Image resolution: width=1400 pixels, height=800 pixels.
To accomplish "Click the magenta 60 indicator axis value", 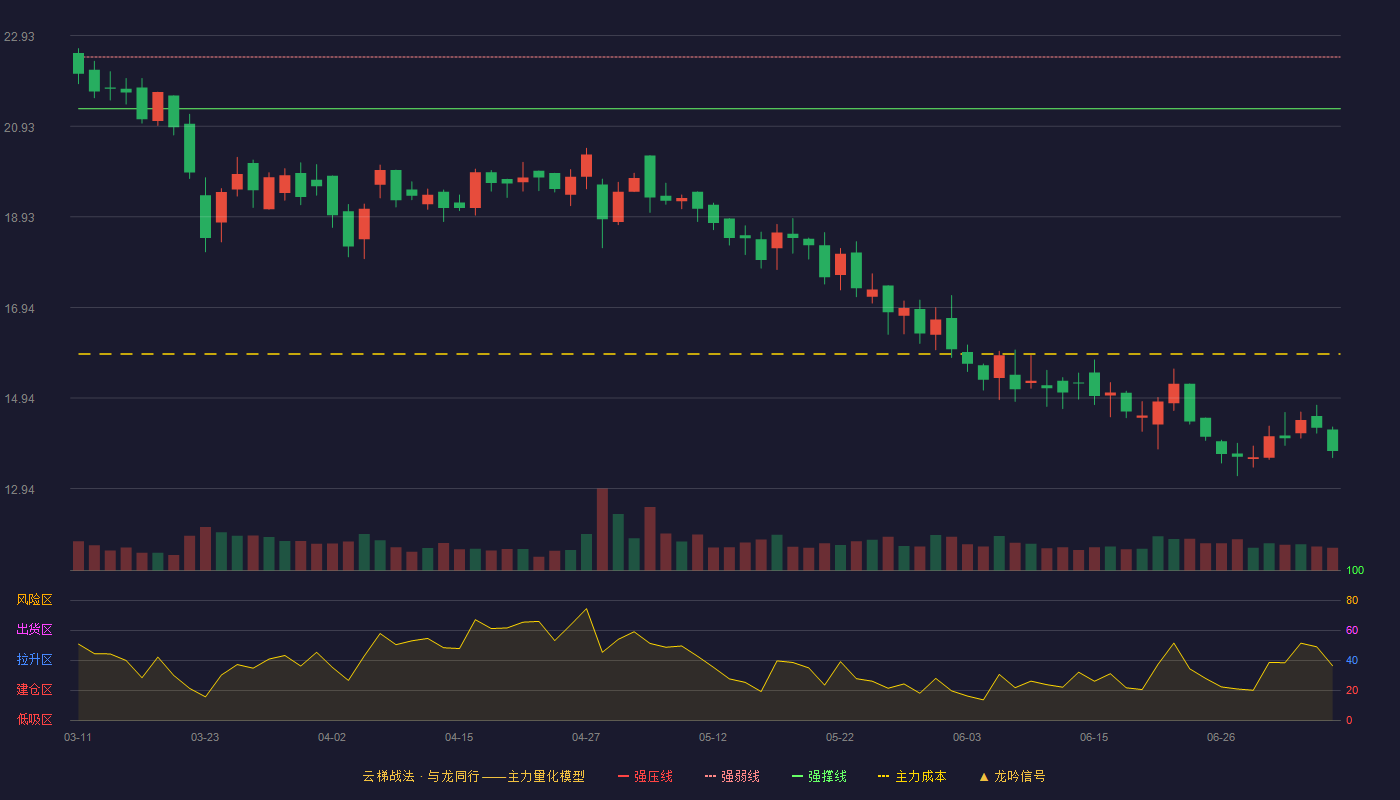I will (x=1352, y=630).
